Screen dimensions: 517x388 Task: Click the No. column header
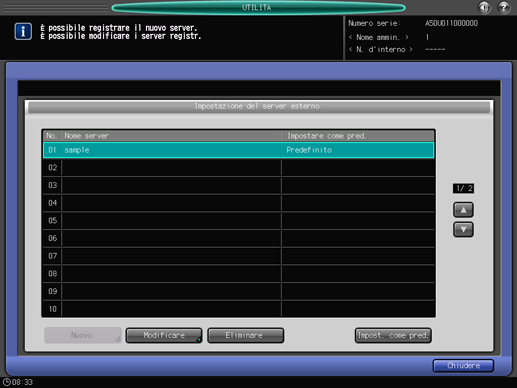coord(52,136)
